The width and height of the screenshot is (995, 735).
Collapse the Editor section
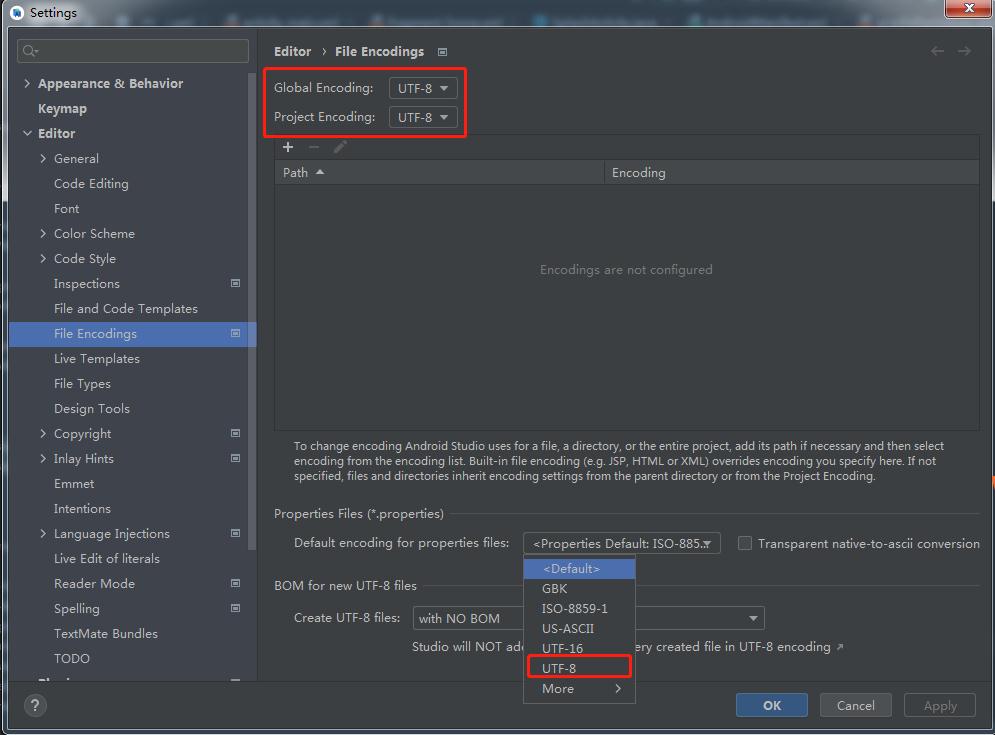[27, 133]
